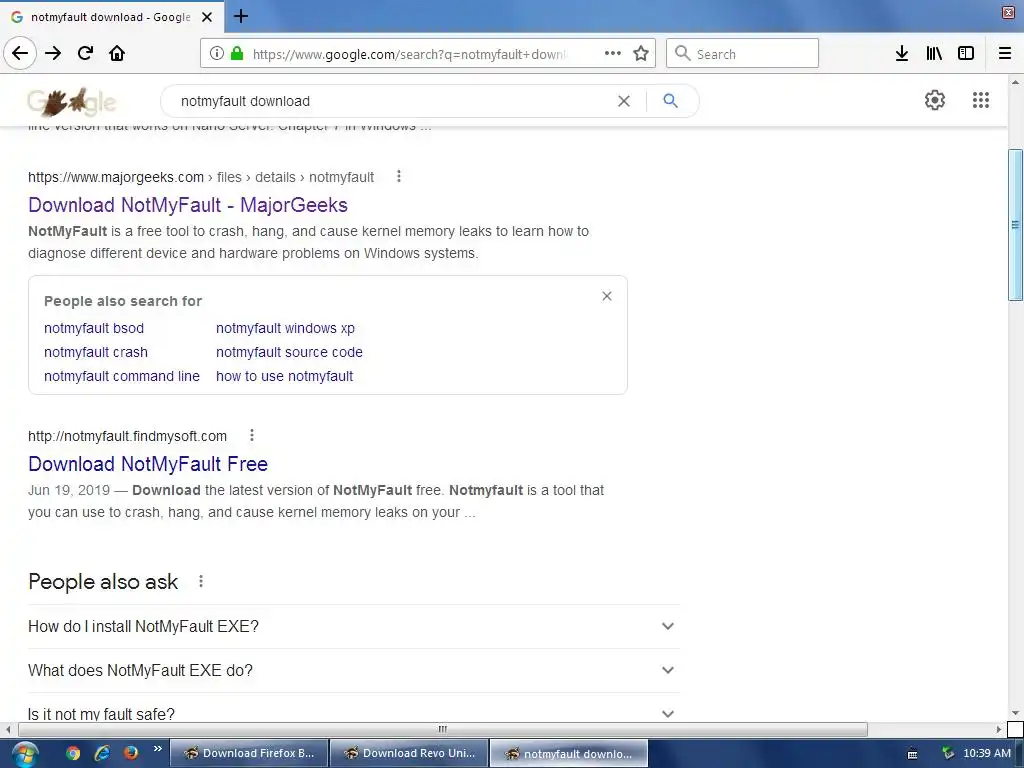This screenshot has height=768, width=1024.
Task: Dismiss the People also search for box
Action: point(607,296)
